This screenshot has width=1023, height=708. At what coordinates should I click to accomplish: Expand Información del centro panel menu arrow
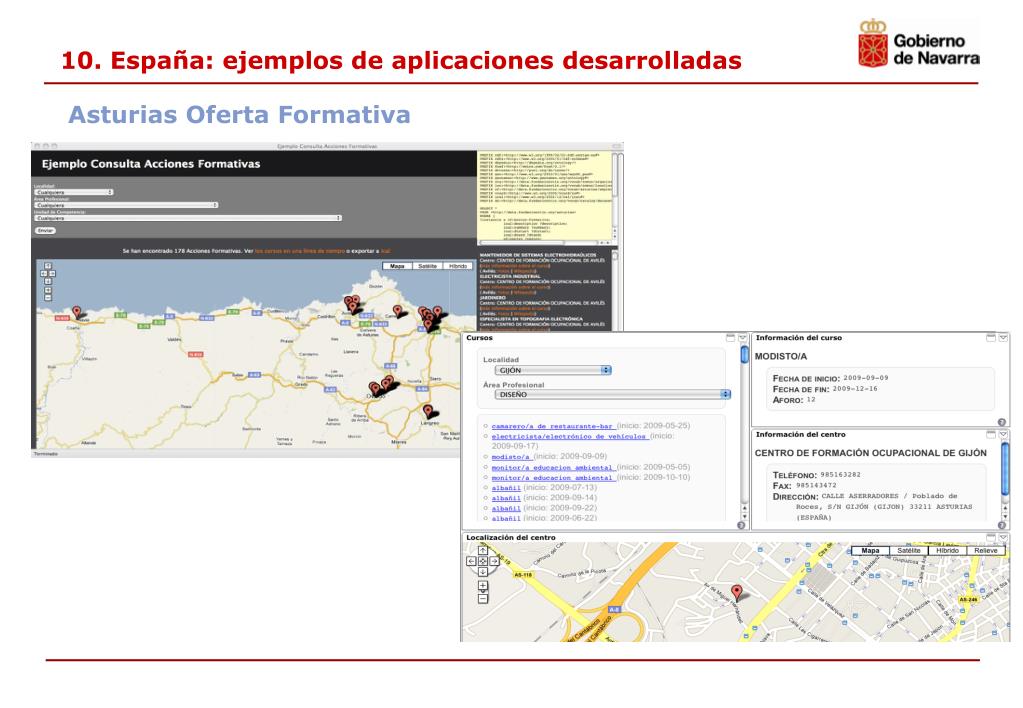[x=1003, y=435]
